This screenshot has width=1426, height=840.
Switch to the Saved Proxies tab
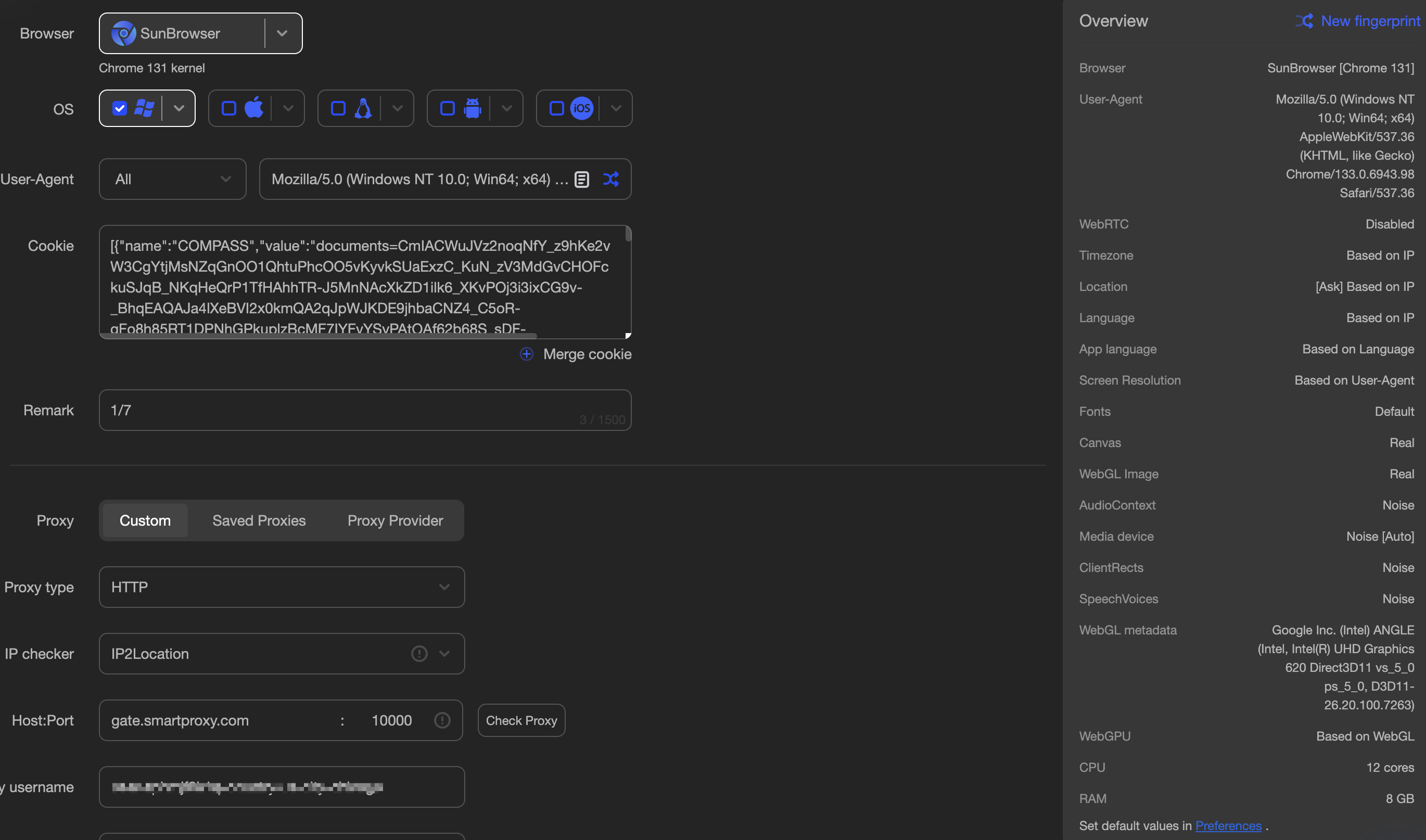point(259,520)
